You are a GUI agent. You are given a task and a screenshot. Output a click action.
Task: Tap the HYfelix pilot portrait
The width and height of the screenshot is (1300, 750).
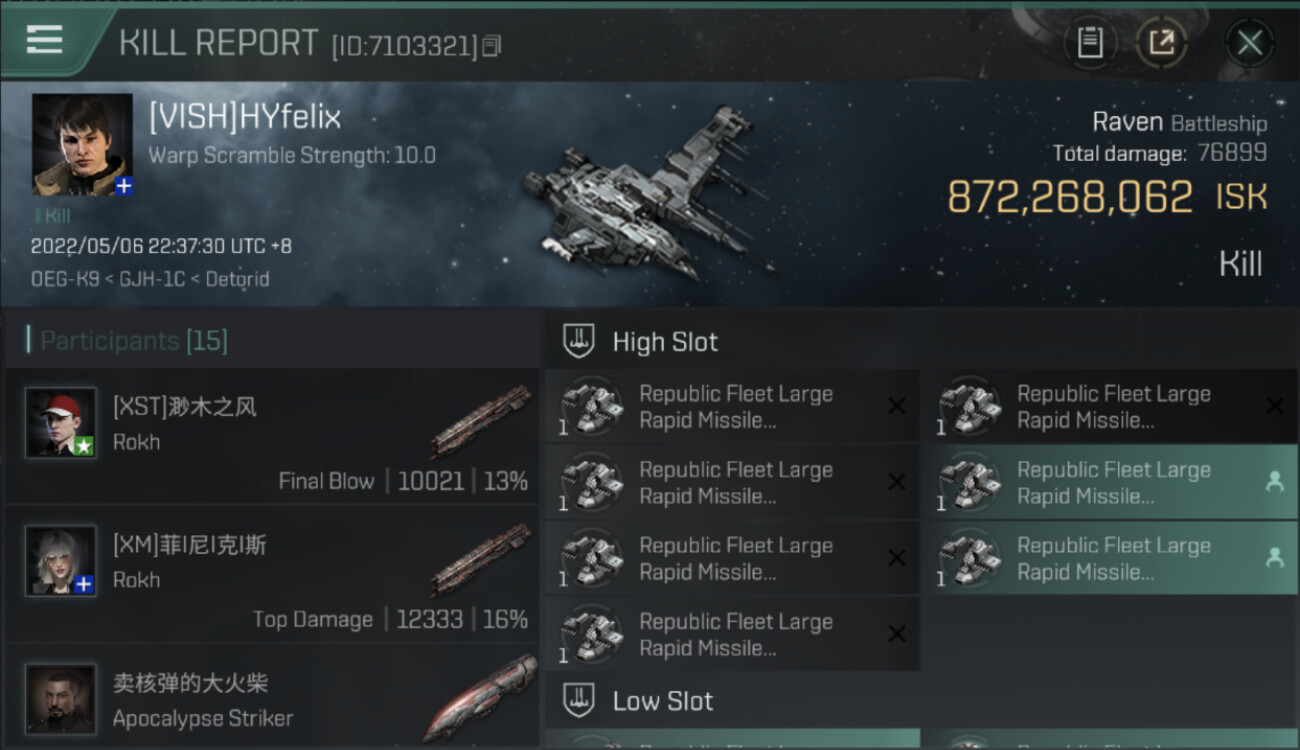82,144
